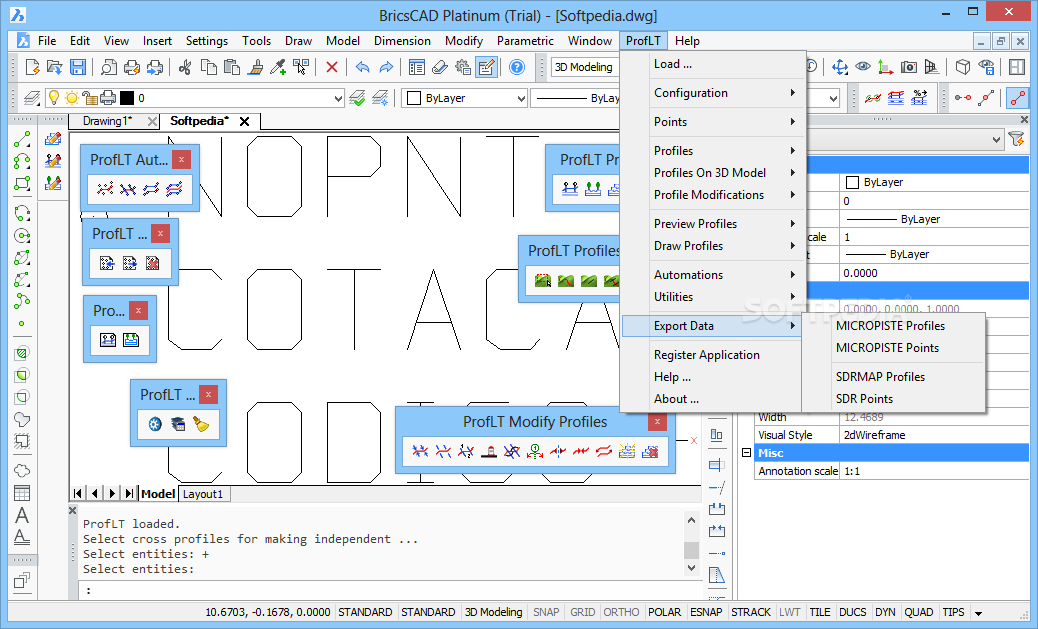Select SDRMAP Profiles entry
The width and height of the screenshot is (1038, 629).
[880, 377]
